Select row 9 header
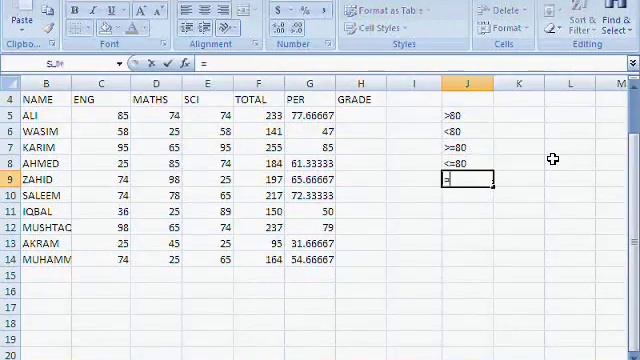 click(x=10, y=180)
